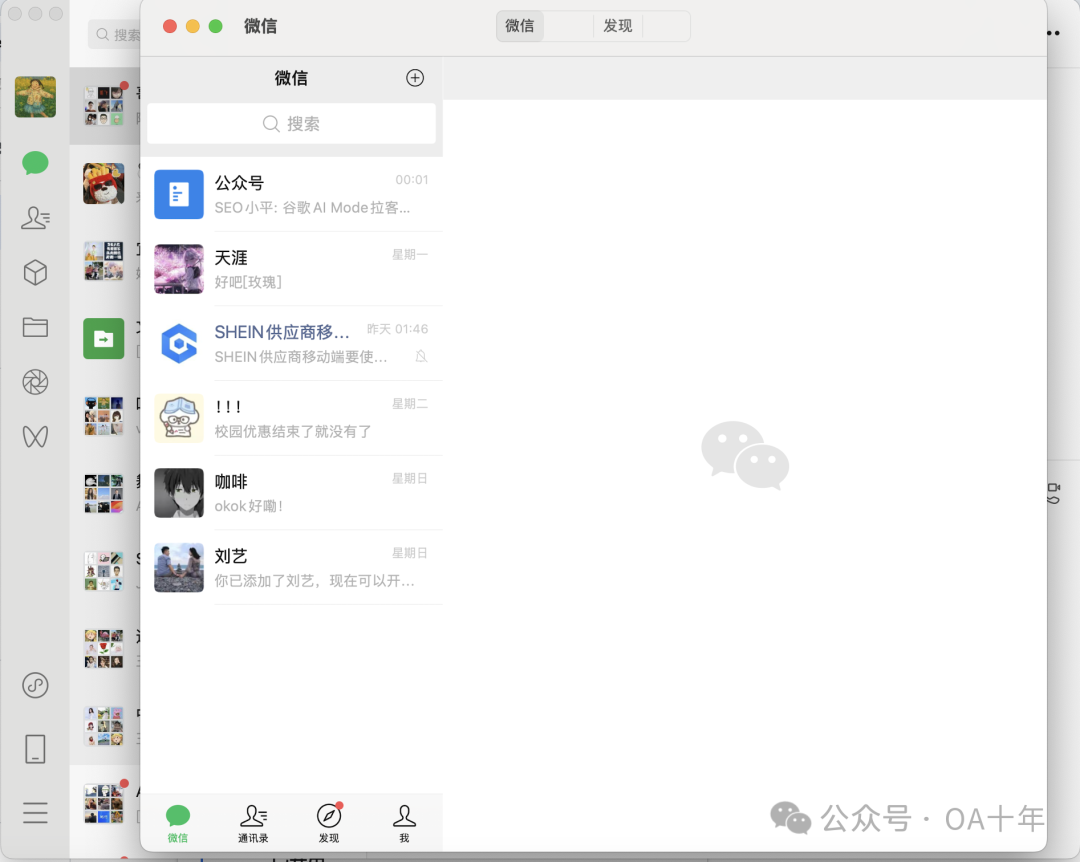Click the SHEIN blue hexagon avatar
The image size is (1080, 862).
pos(179,343)
